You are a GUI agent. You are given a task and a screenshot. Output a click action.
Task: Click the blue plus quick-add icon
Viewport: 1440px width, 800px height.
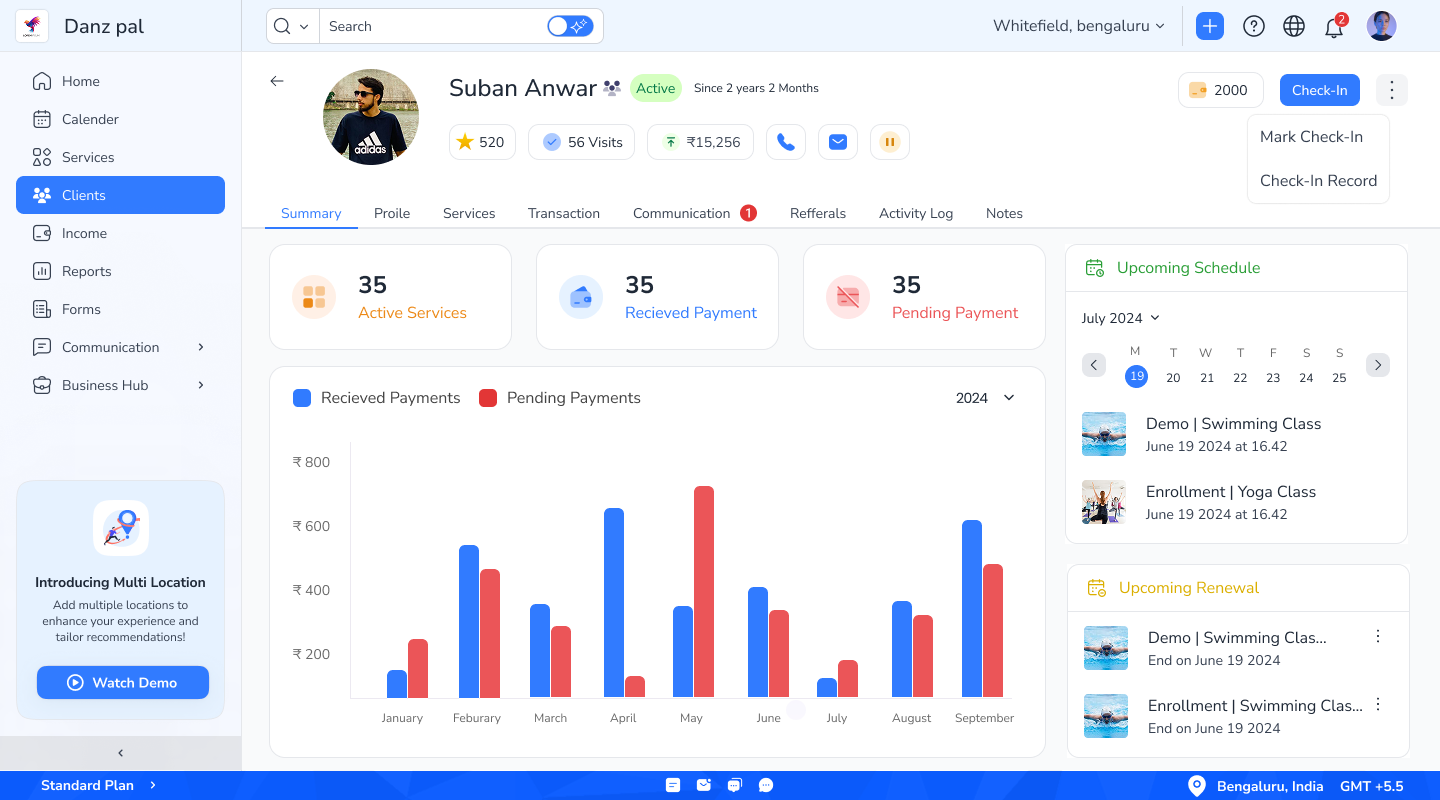pos(1210,26)
